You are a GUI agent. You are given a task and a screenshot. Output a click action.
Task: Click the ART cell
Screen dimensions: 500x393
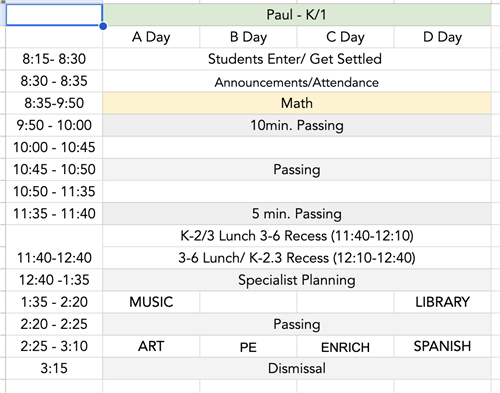pos(151,346)
